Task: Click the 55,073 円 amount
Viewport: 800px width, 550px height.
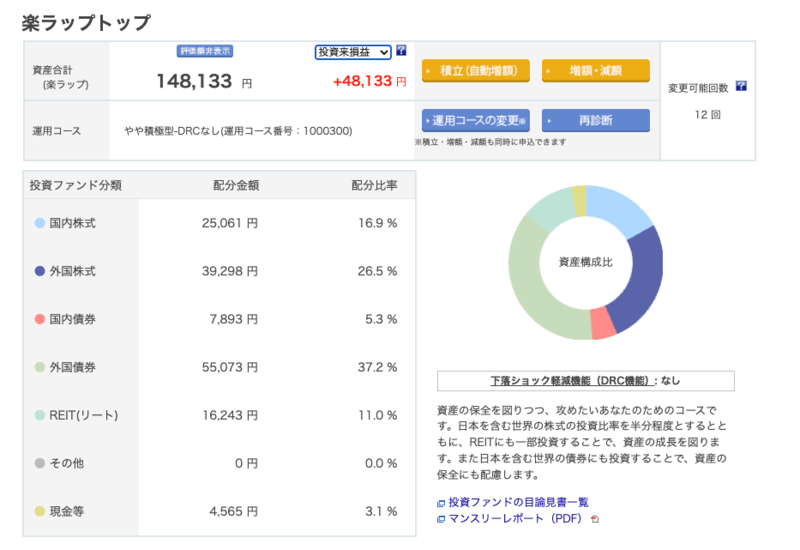Action: [x=230, y=367]
